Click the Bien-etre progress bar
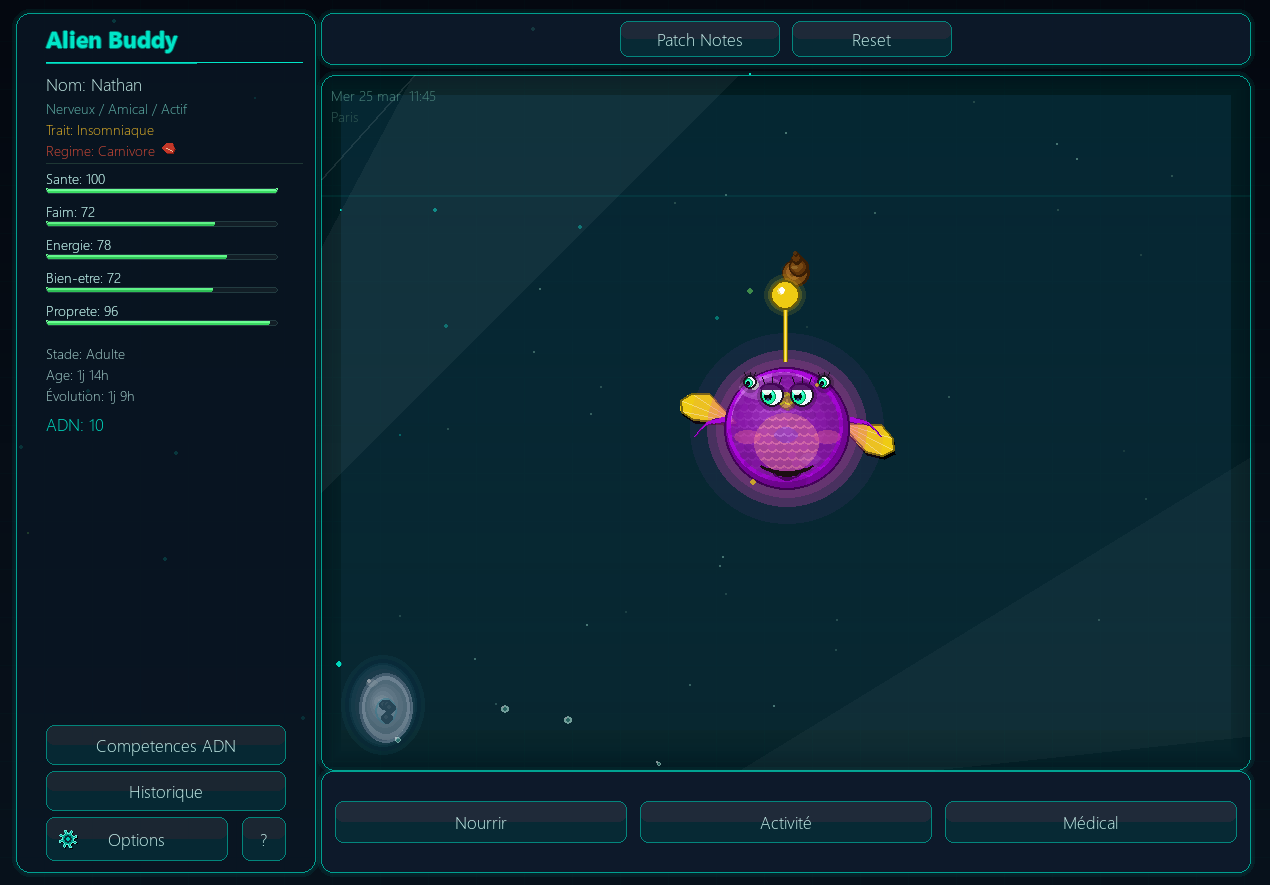The height and width of the screenshot is (885, 1270). coord(162,289)
